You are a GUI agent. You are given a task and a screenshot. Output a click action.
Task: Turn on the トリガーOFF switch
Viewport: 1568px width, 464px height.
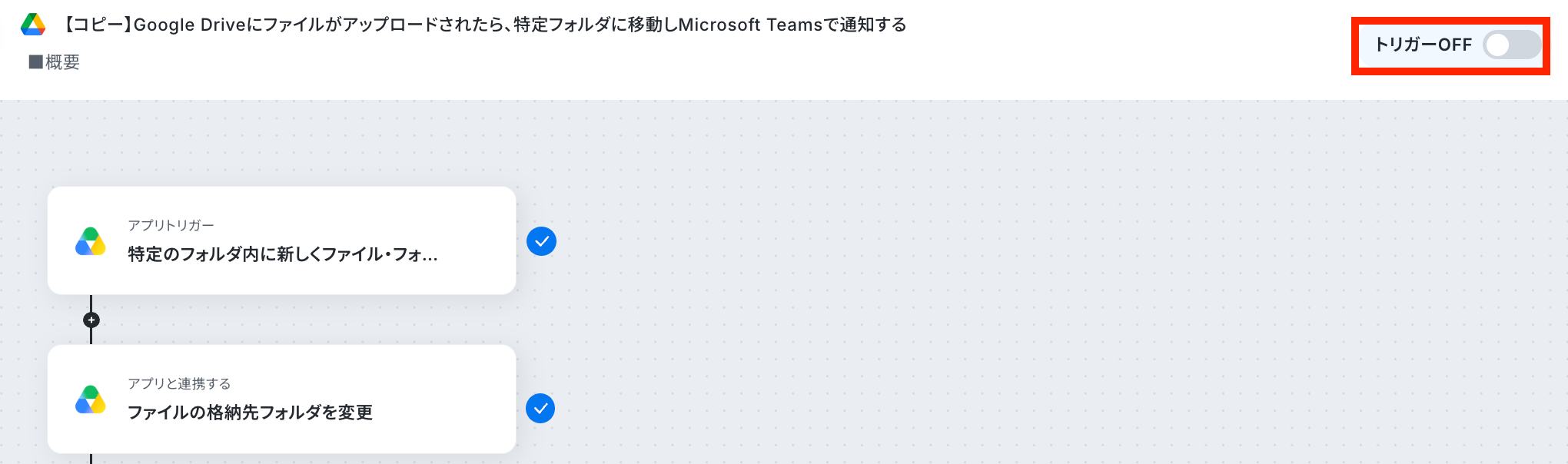pyautogui.click(x=1512, y=45)
